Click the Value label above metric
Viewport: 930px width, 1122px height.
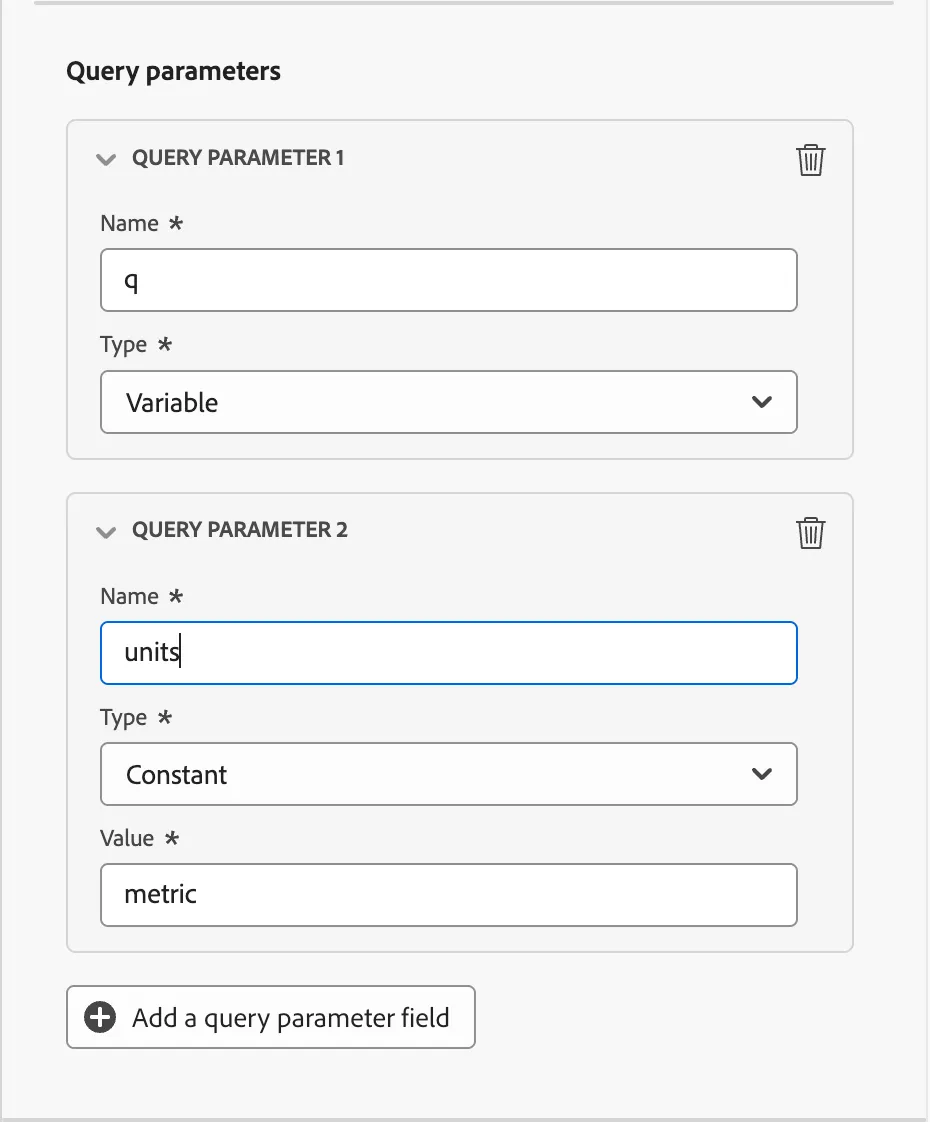point(127,838)
